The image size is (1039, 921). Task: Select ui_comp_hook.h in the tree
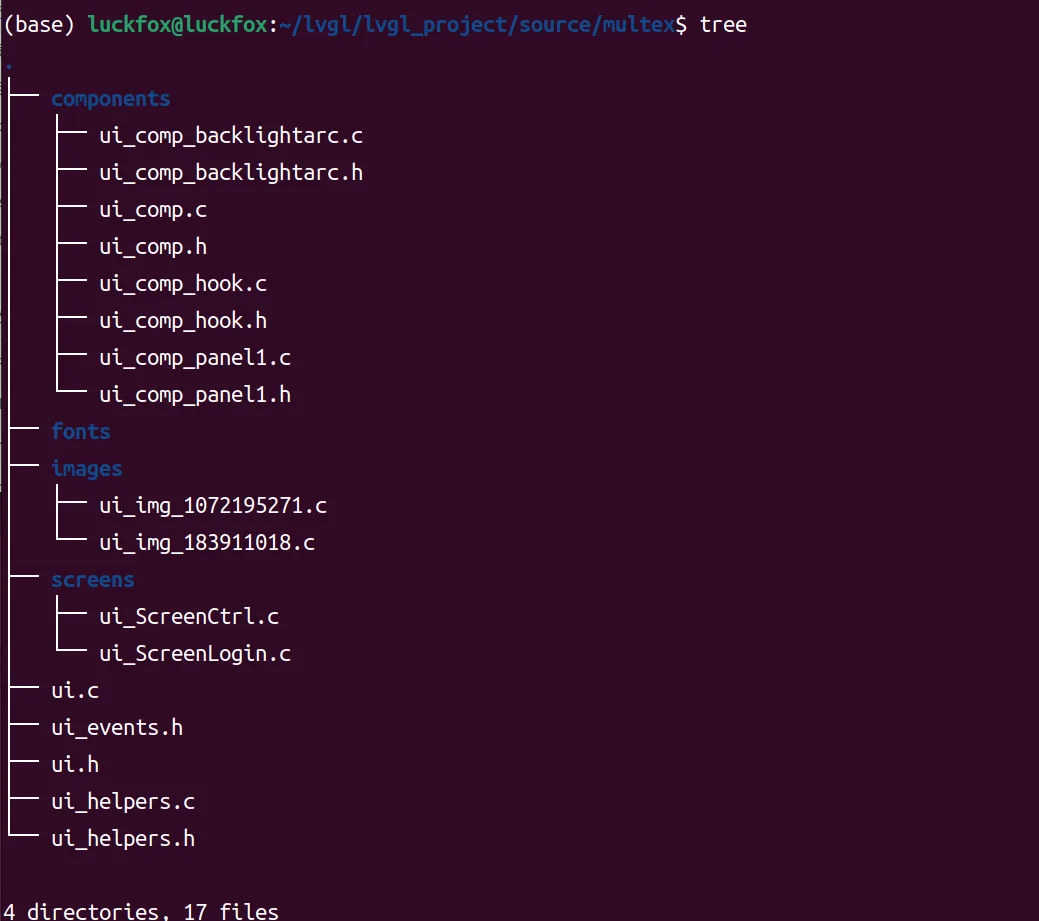tap(183, 321)
